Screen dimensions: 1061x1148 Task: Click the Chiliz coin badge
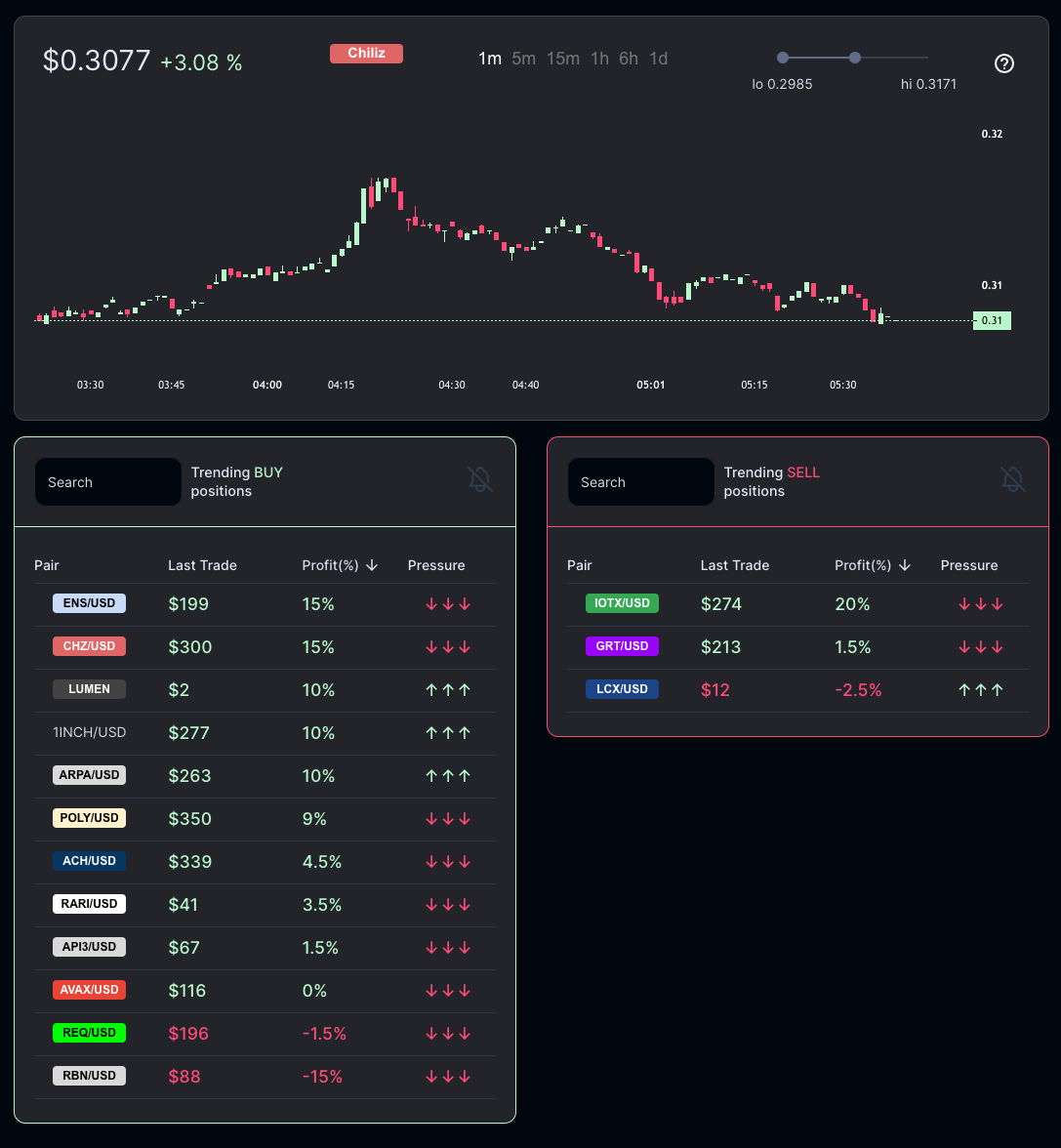[366, 54]
